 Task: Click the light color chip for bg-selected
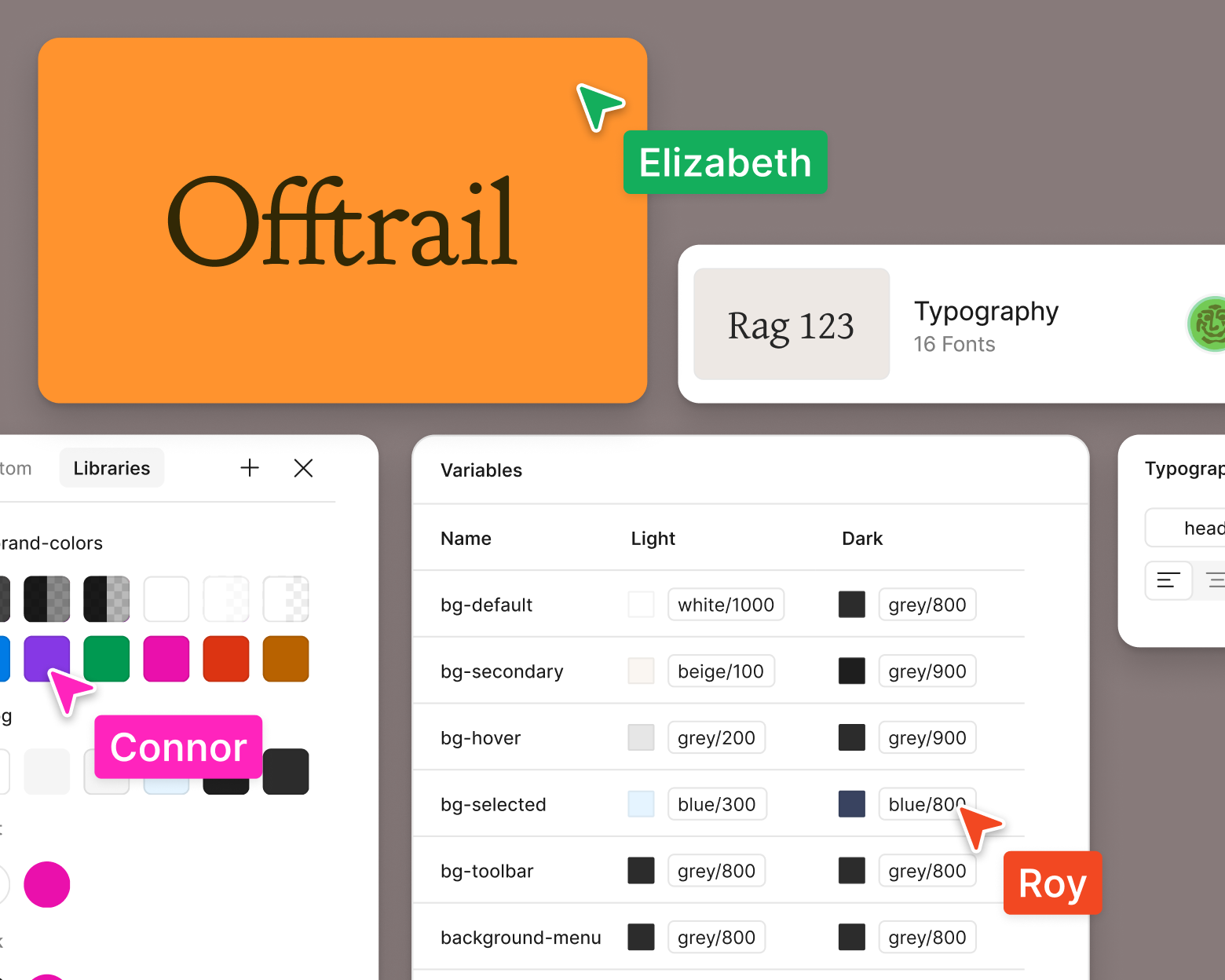pos(642,804)
